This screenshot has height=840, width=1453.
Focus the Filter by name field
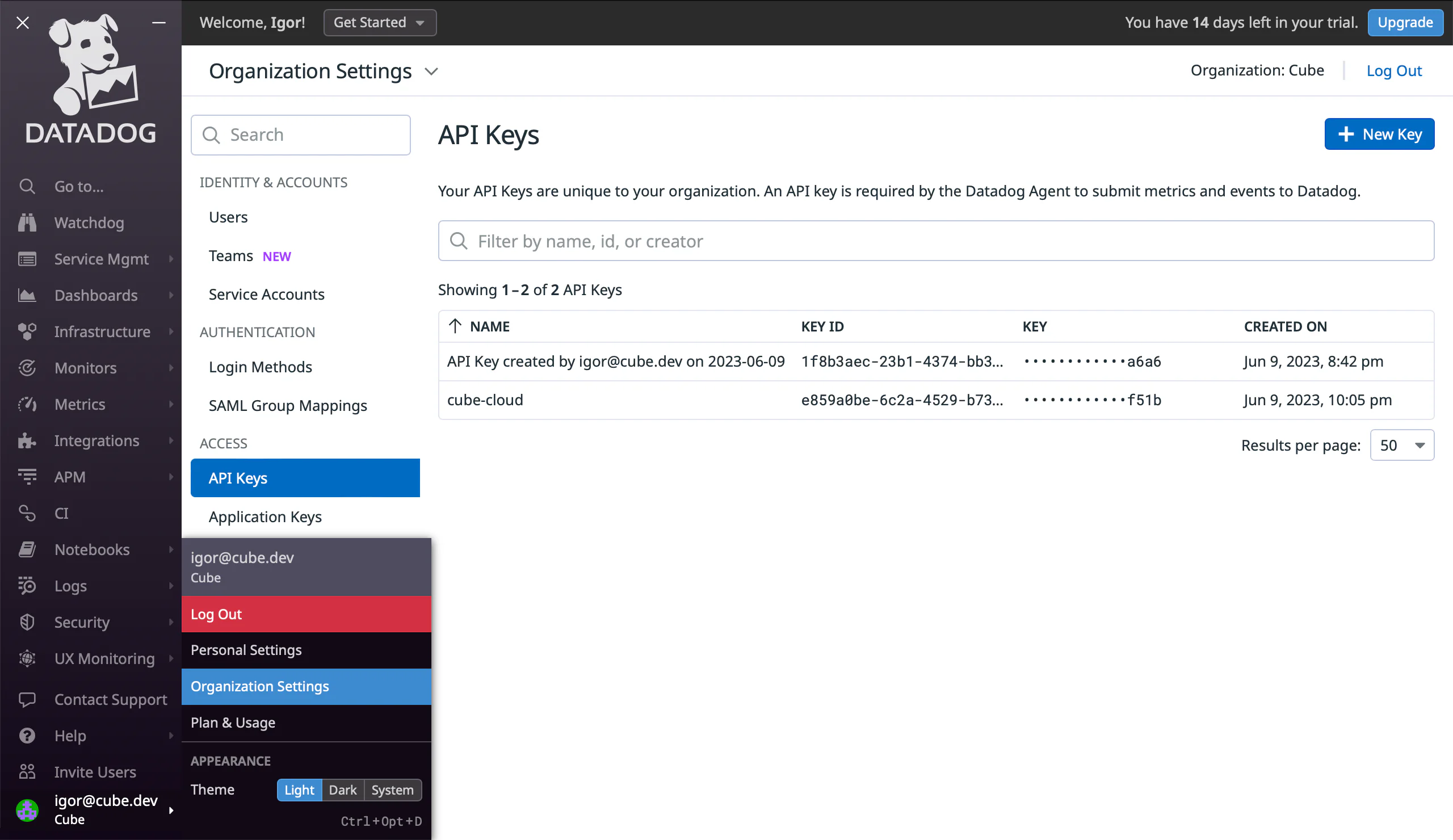935,241
